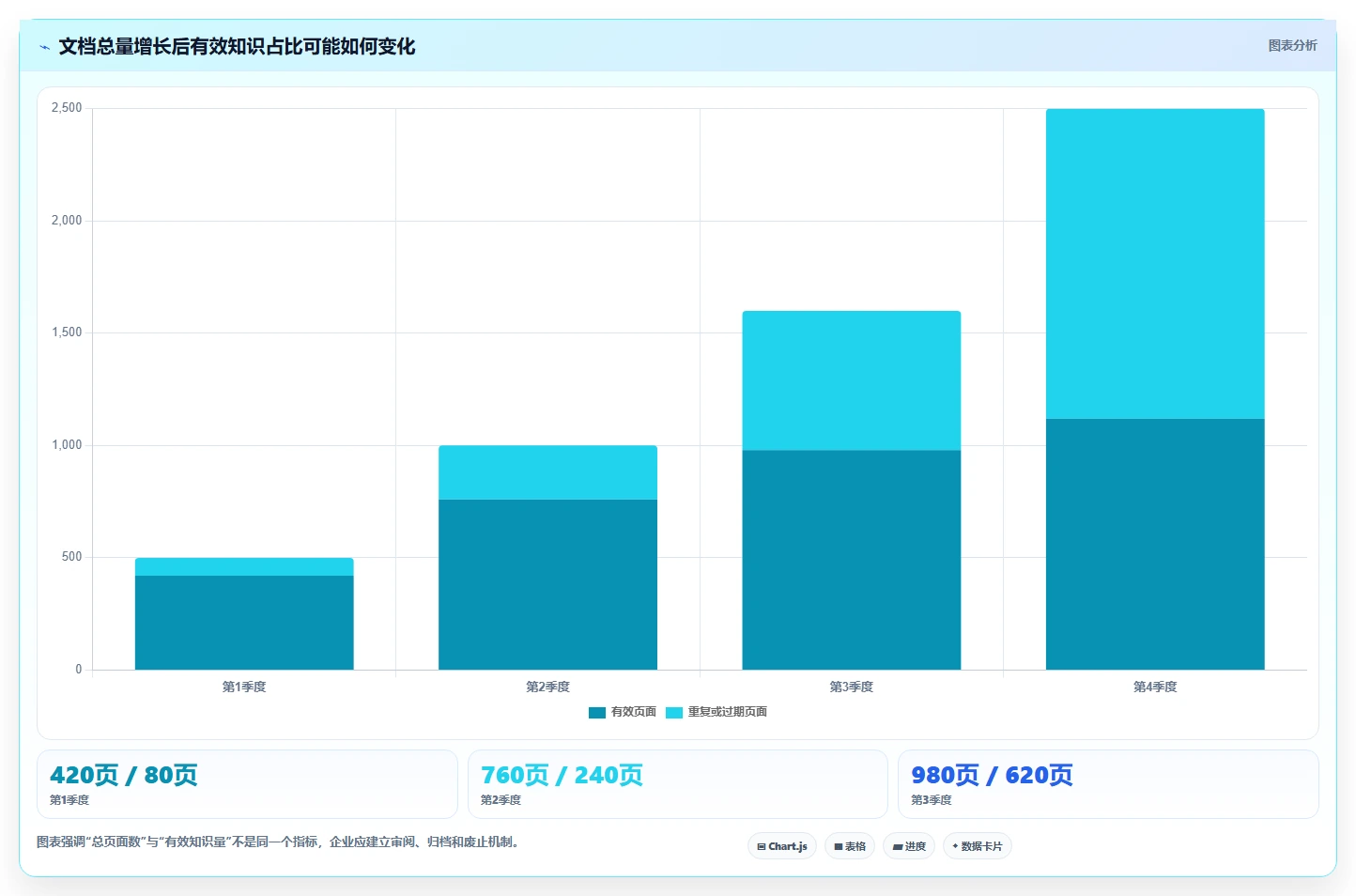Click the 2,500 y-axis value

tap(67, 108)
